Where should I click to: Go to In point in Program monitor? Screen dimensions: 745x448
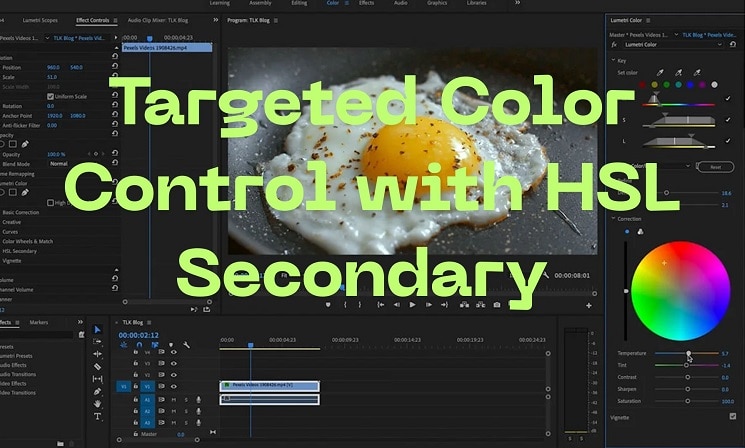(x=381, y=305)
